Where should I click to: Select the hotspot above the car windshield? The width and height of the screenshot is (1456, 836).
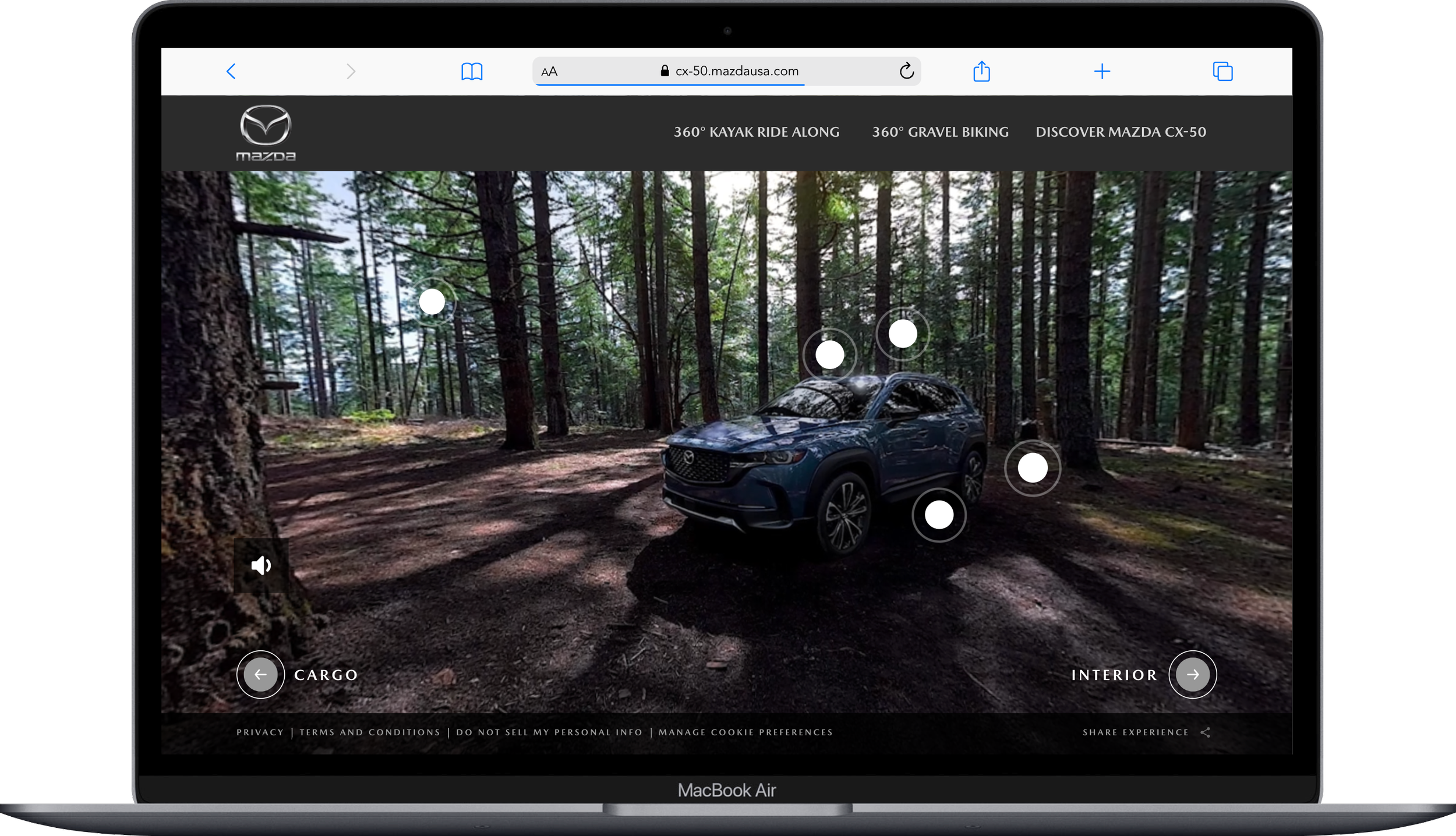tap(829, 355)
